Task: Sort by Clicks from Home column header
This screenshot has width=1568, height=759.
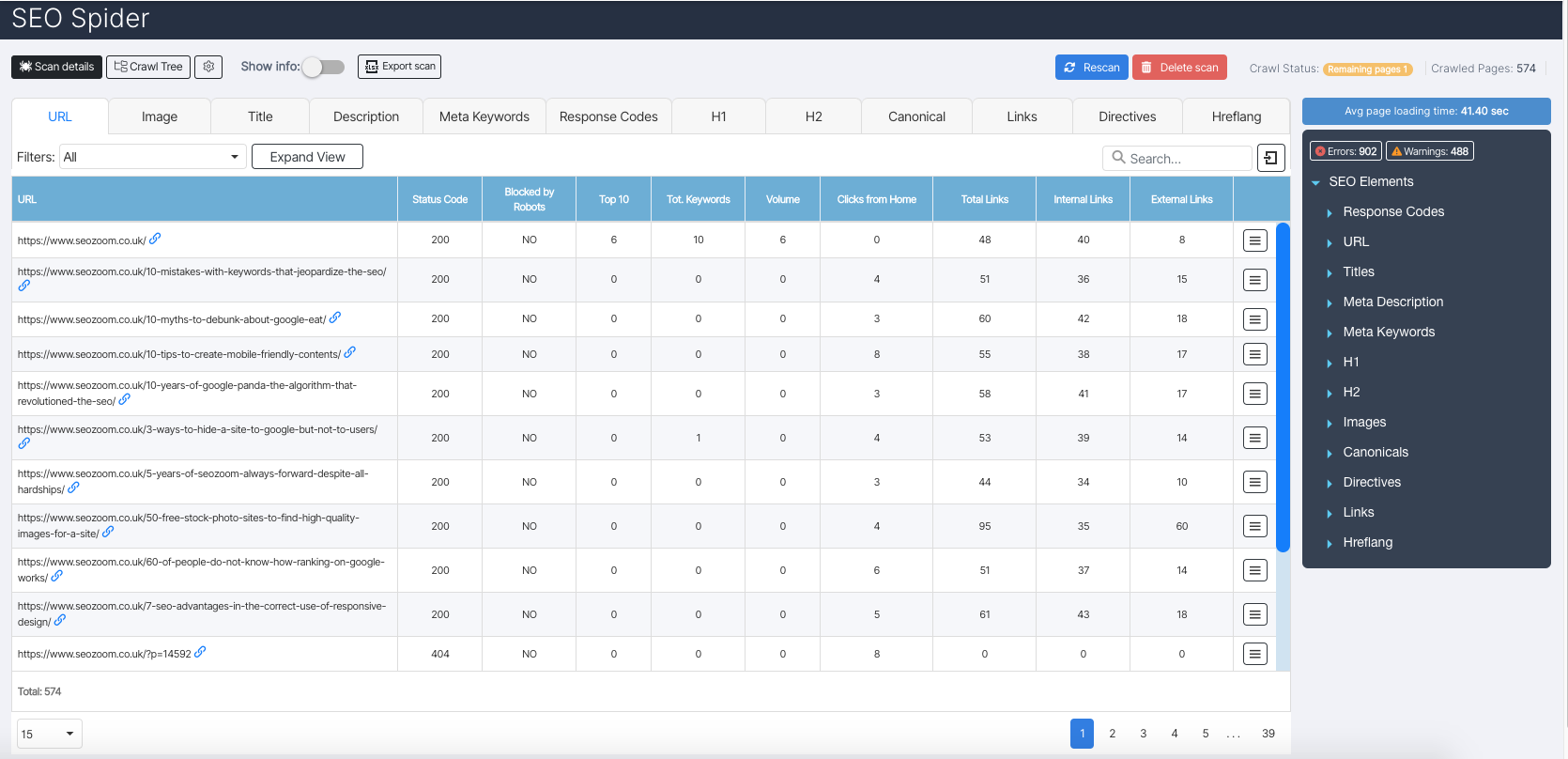Action: 876,199
